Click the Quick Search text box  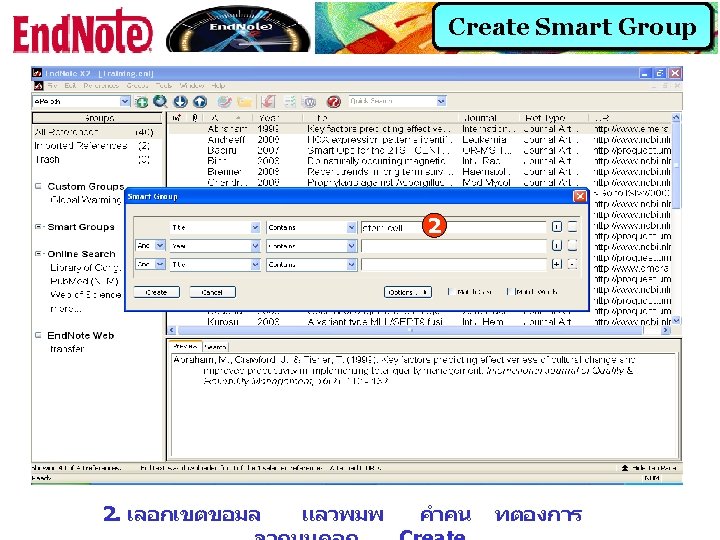pyautogui.click(x=393, y=101)
